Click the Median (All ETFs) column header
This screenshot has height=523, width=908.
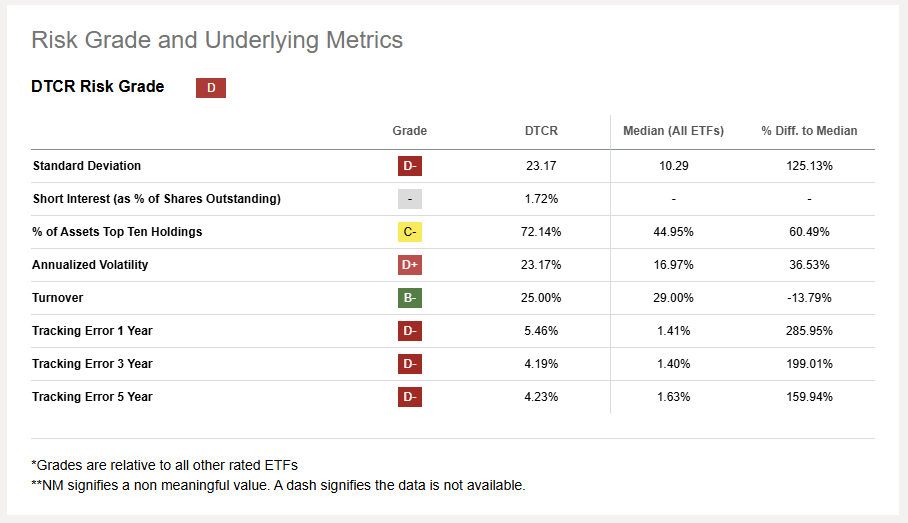(x=673, y=131)
